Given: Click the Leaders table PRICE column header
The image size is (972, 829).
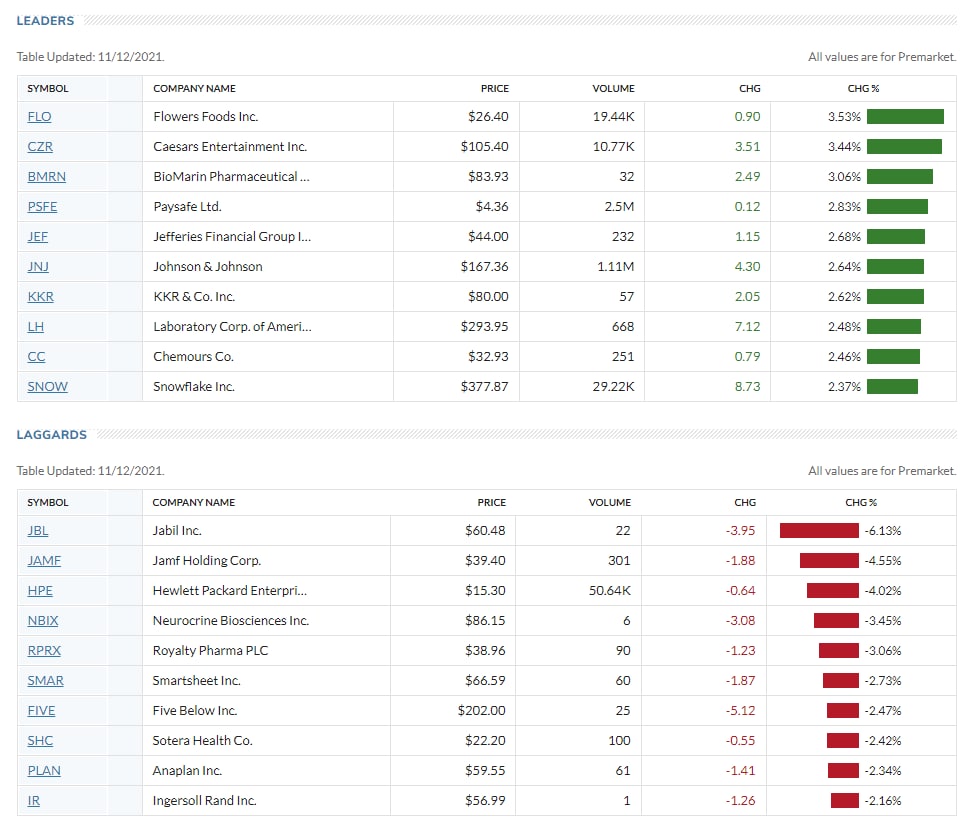Looking at the screenshot, I should coord(495,89).
